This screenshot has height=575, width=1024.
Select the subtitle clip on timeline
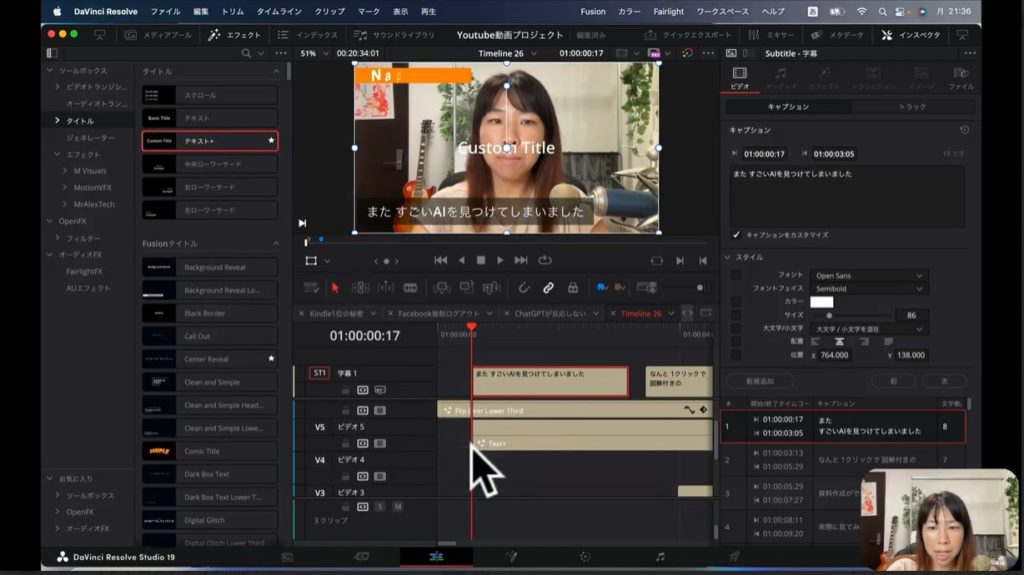click(x=549, y=380)
